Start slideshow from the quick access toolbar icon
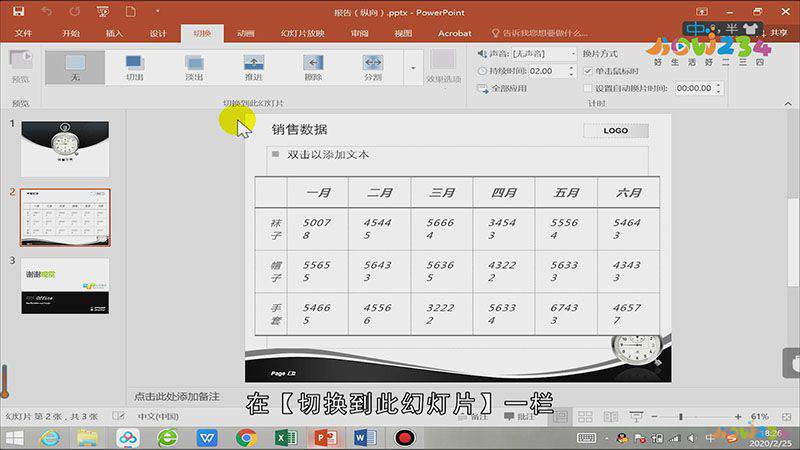This screenshot has width=800, height=450. pyautogui.click(x=103, y=11)
